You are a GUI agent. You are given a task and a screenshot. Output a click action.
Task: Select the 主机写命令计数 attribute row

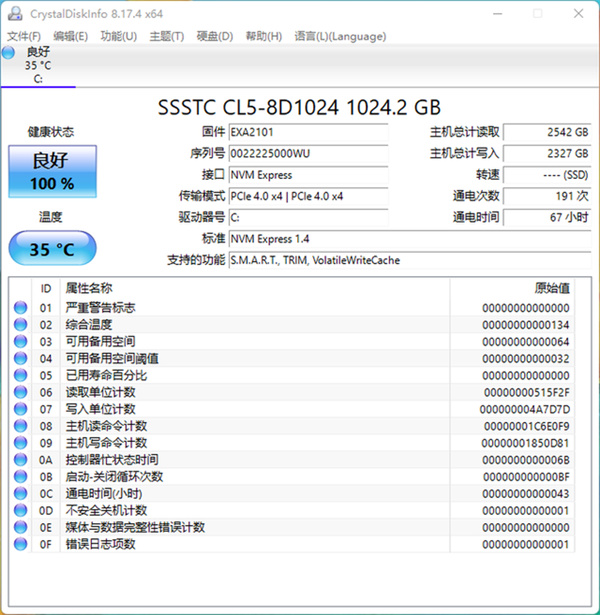click(292, 443)
